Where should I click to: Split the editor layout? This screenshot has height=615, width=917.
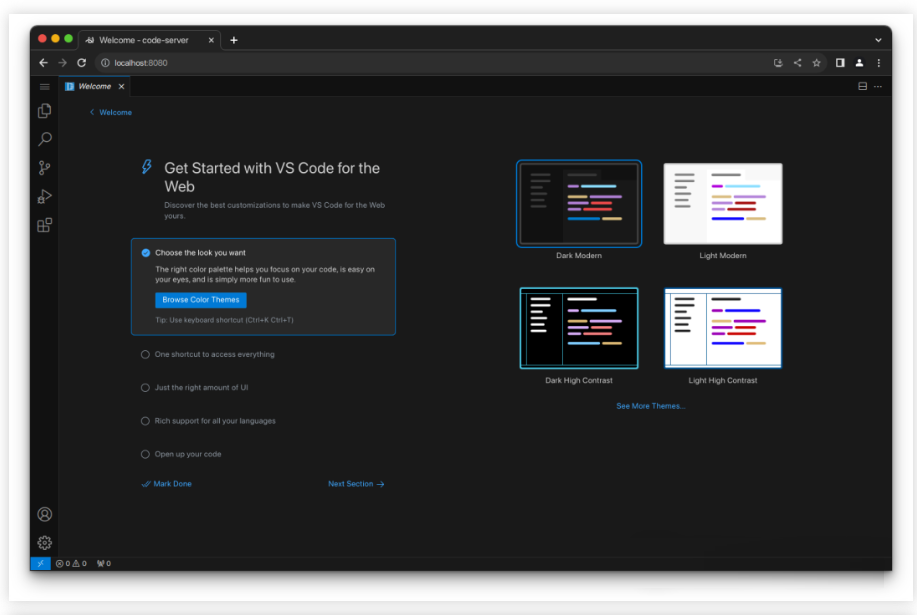coord(863,87)
